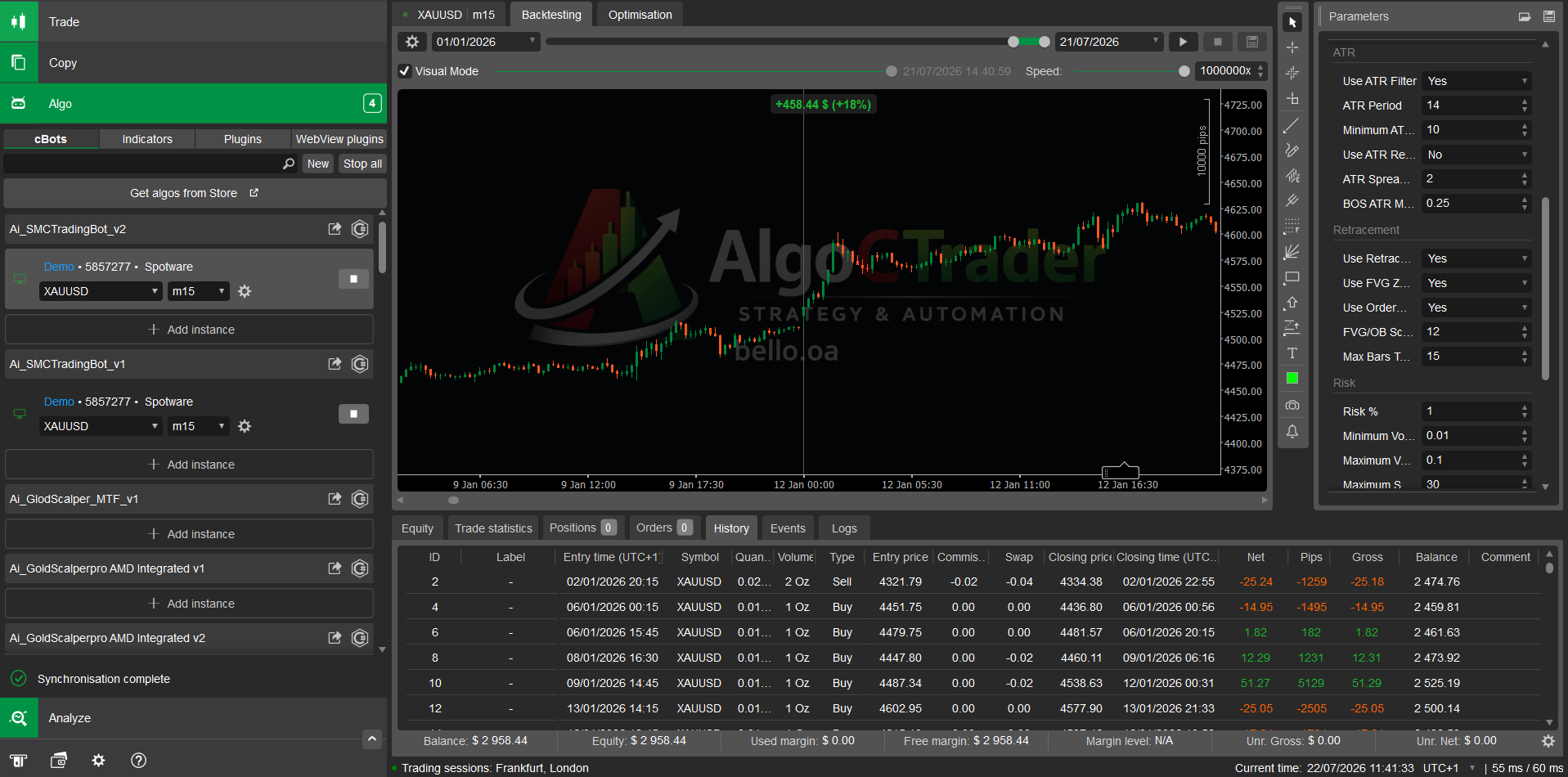Viewport: 1568px width, 777px height.
Task: Switch to the Indicators tab
Action: (x=147, y=139)
